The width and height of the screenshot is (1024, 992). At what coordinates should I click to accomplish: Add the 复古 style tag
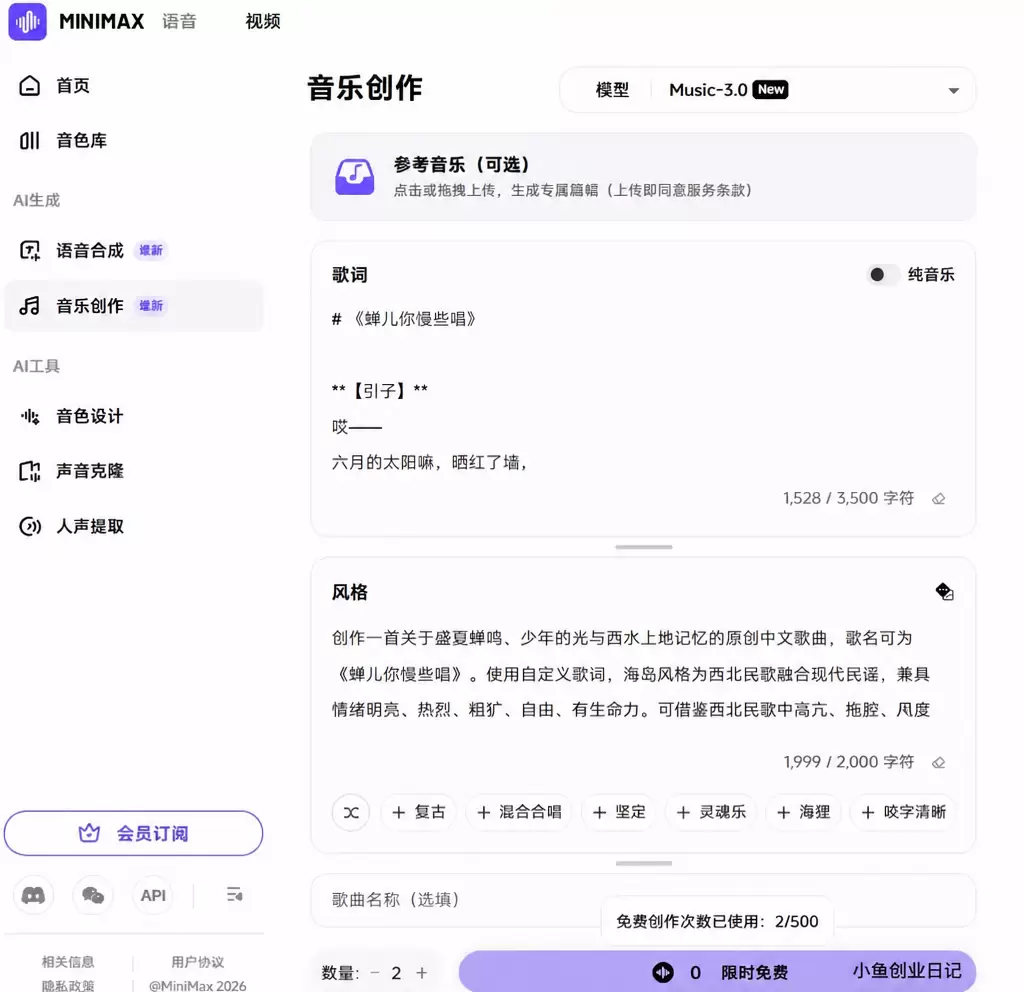418,812
